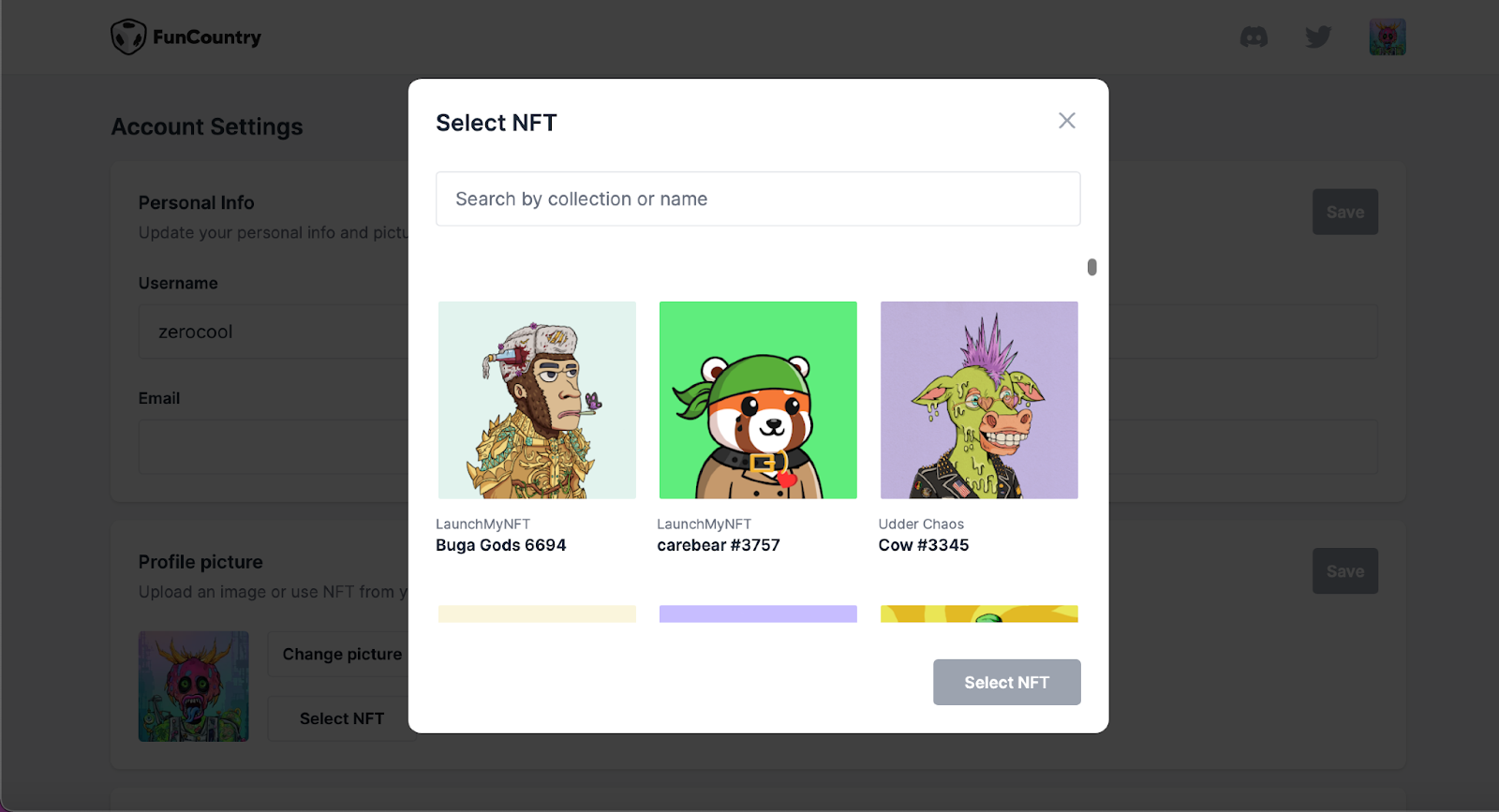Select the partially visible yellow NFT tile

coord(979,614)
